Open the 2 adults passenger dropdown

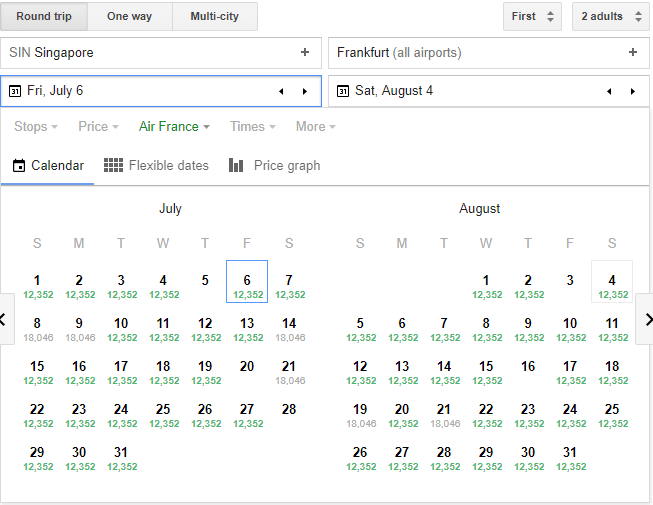(x=611, y=16)
